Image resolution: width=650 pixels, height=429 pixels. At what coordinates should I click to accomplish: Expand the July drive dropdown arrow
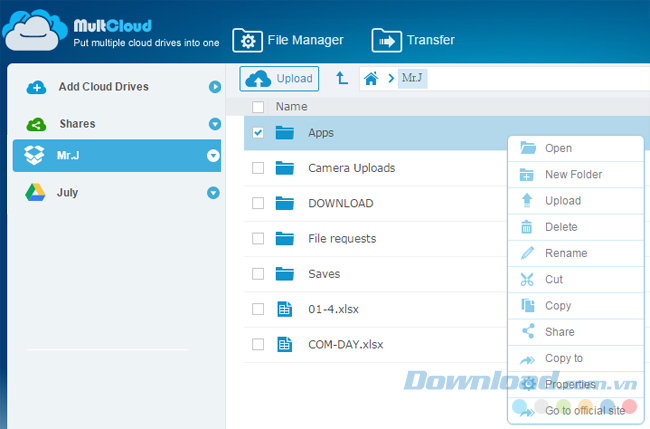tap(214, 192)
